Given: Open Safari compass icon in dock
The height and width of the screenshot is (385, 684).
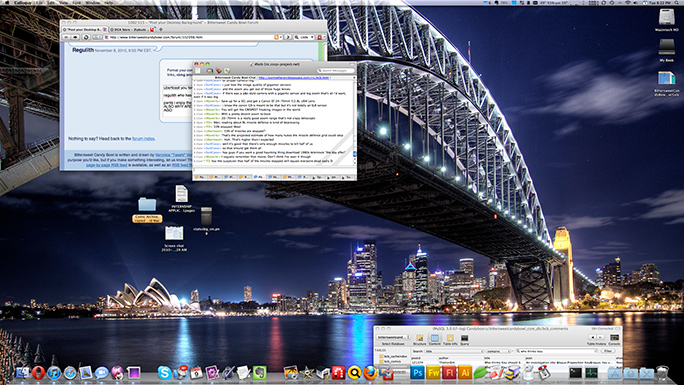Looking at the screenshot, I should 70,373.
